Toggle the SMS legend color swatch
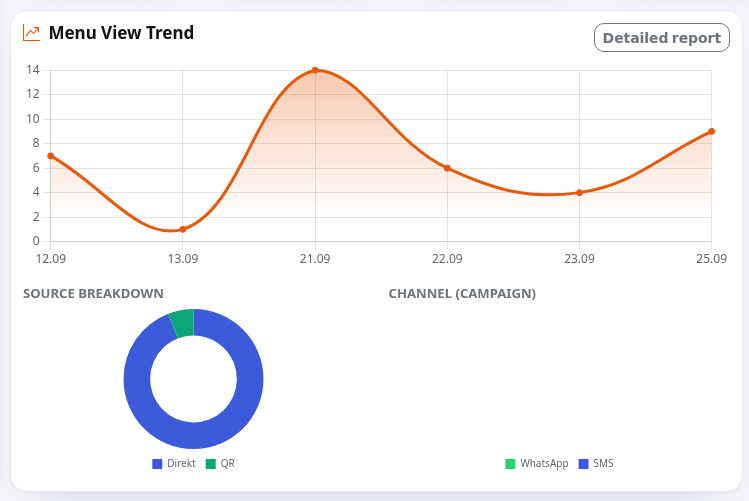This screenshot has width=749, height=501. [x=583, y=464]
